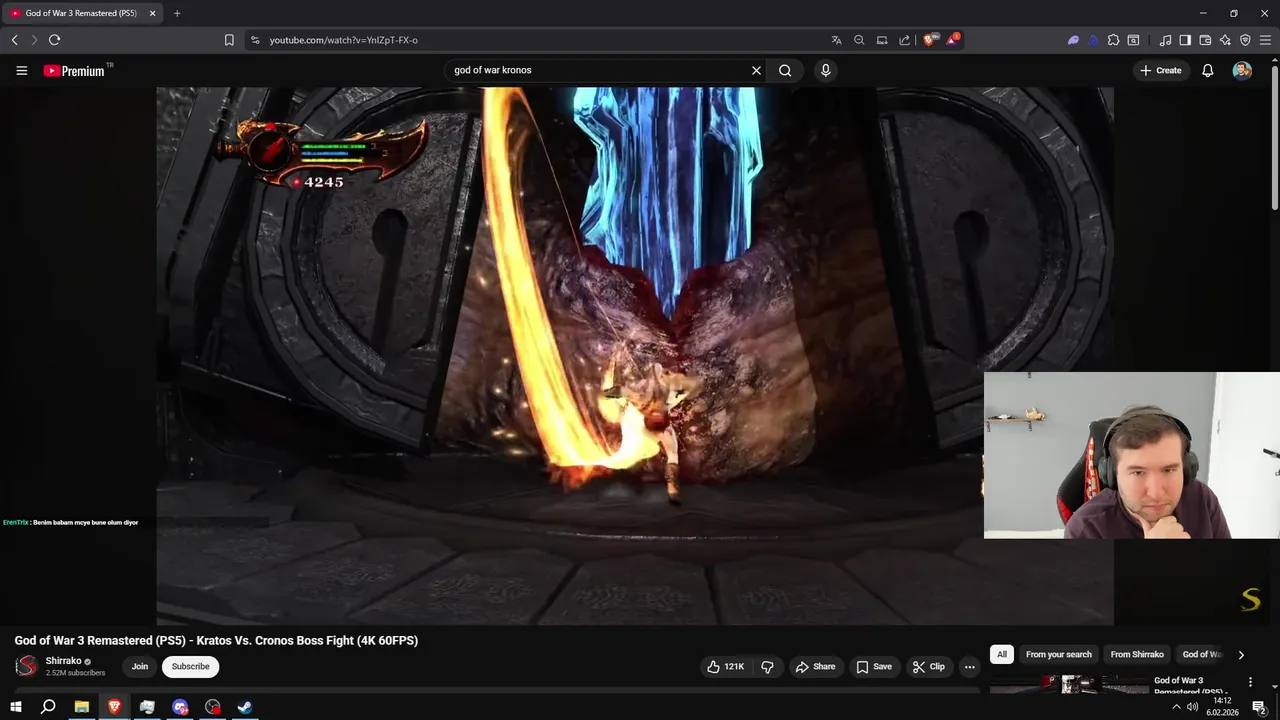The image size is (1280, 720).
Task: Open Brave Rewards triangle icon
Action: pyautogui.click(x=953, y=40)
